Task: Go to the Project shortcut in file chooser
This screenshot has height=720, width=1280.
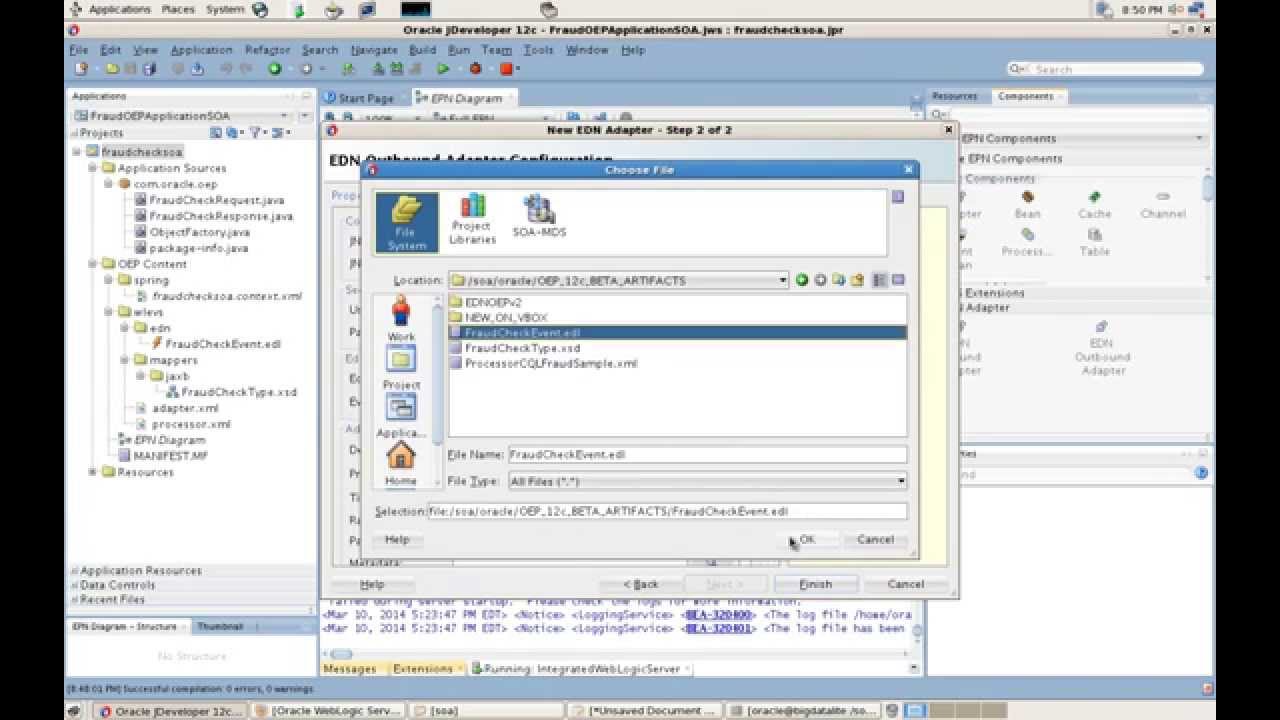Action: (x=401, y=368)
